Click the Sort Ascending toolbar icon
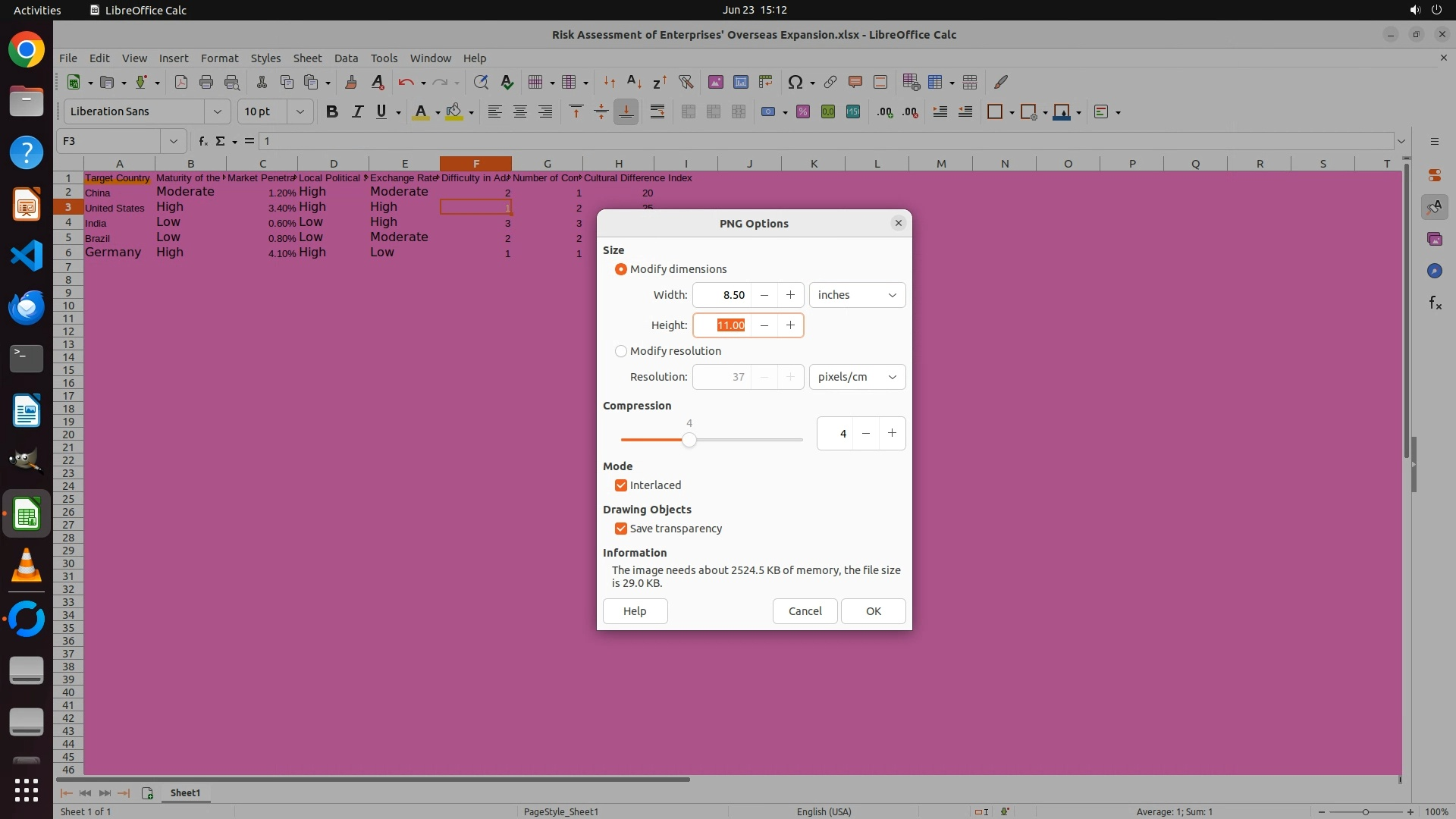 pyautogui.click(x=634, y=82)
